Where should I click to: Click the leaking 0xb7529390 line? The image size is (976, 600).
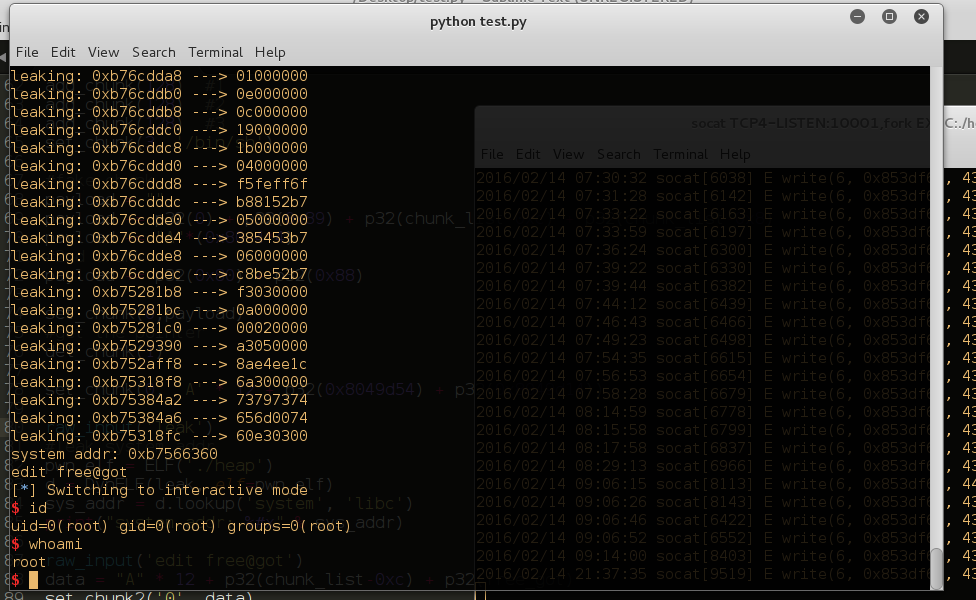tap(159, 347)
